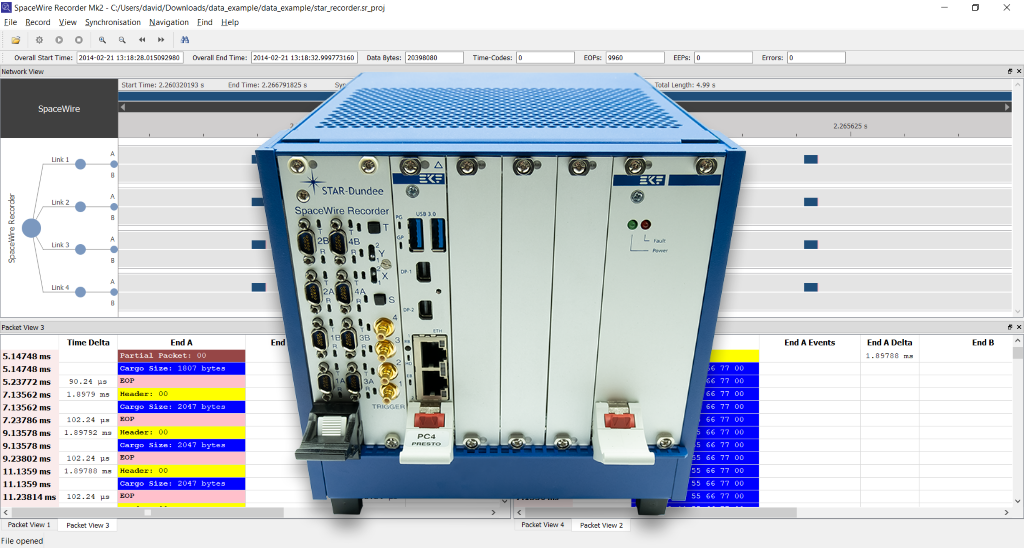Click the timeline scroll-right arrow

pyautogui.click(x=1008, y=106)
